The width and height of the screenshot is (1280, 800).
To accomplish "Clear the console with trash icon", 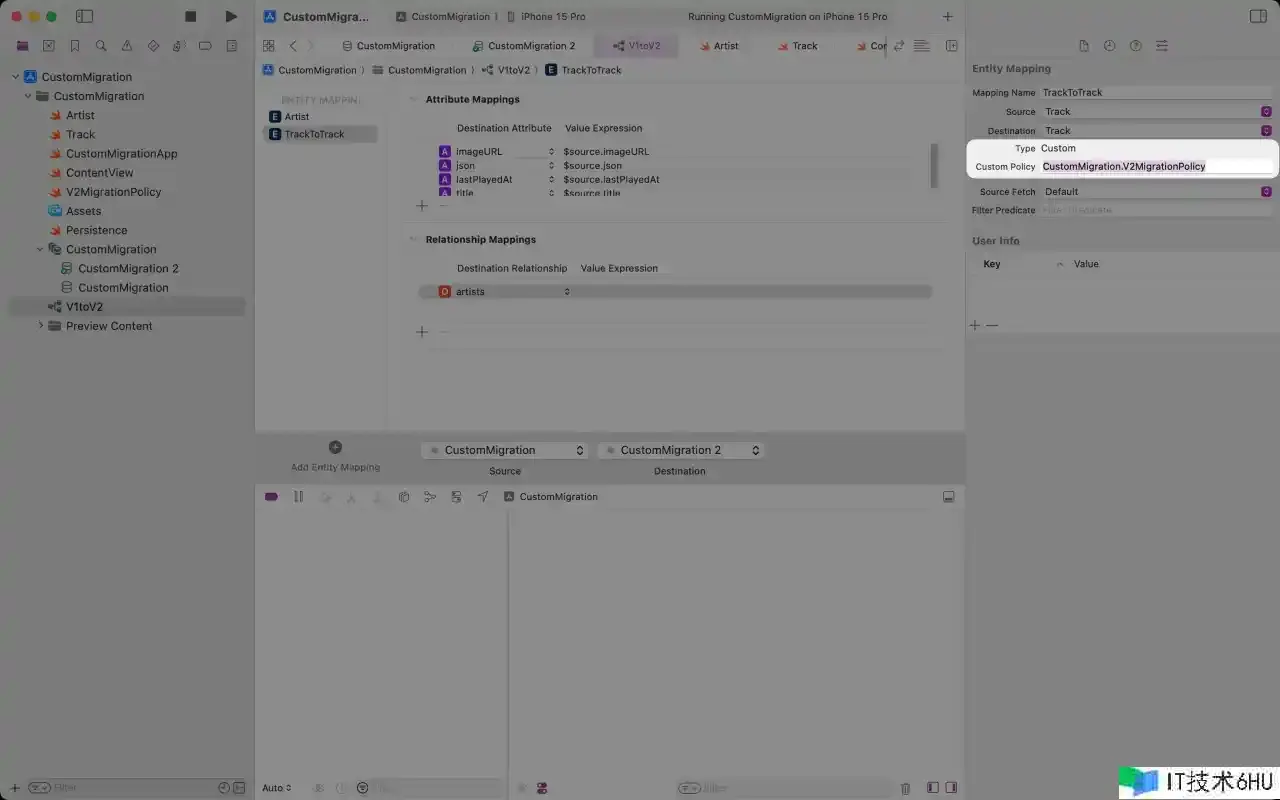I will [906, 788].
